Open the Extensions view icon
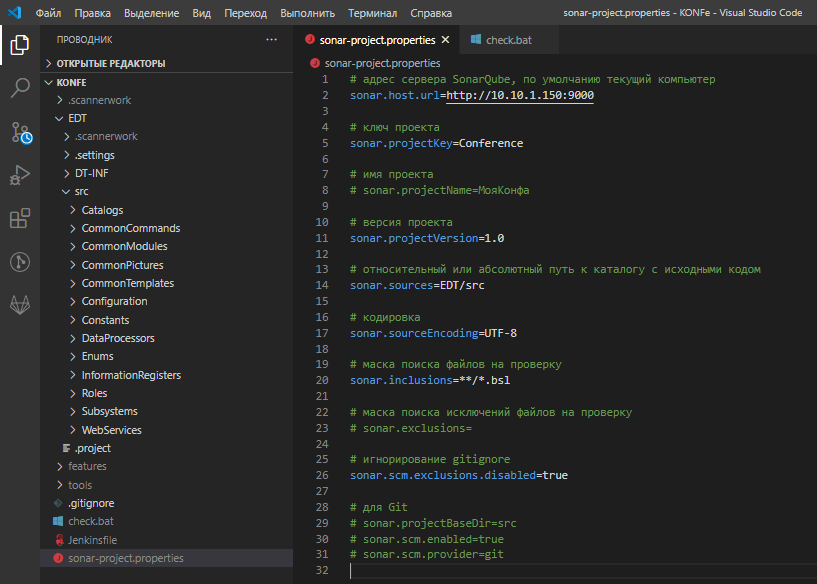 click(x=20, y=219)
